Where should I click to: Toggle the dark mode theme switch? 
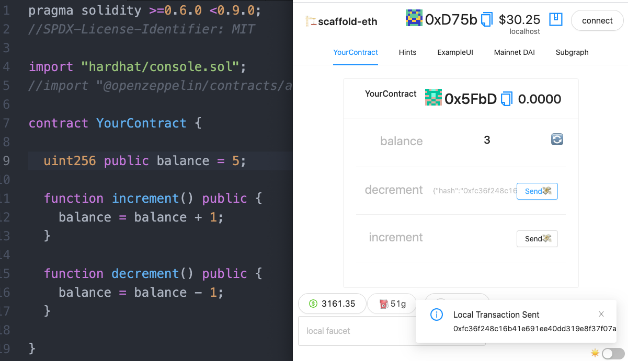(x=613, y=353)
